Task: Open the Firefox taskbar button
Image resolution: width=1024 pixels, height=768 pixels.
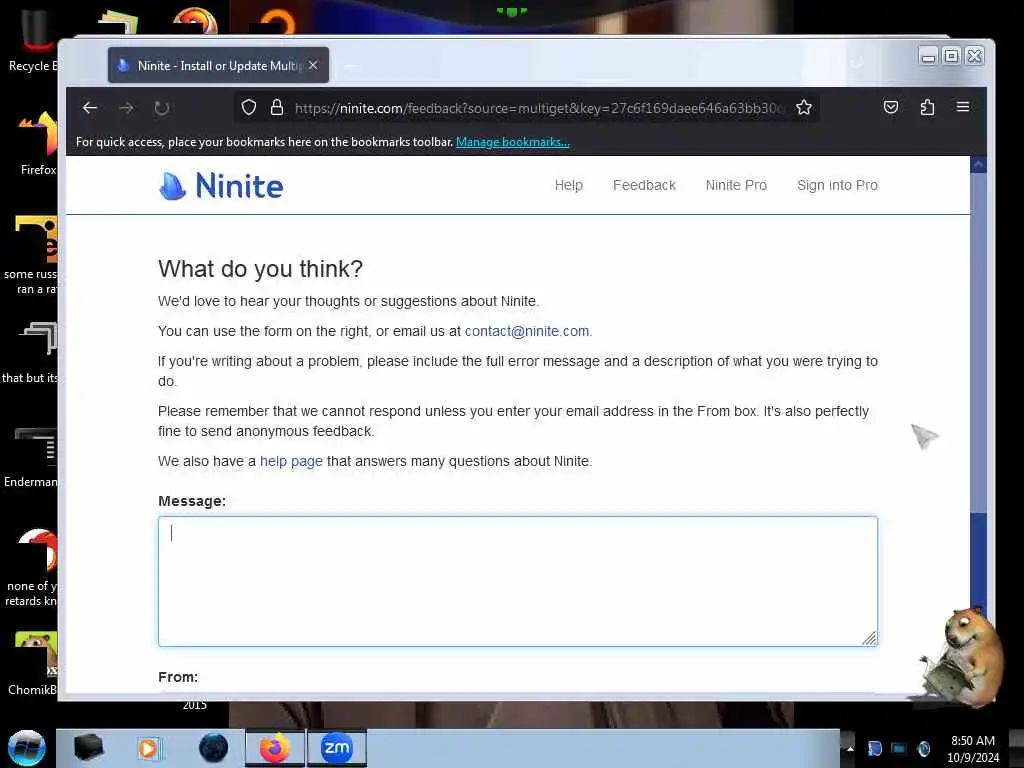Action: [275, 748]
